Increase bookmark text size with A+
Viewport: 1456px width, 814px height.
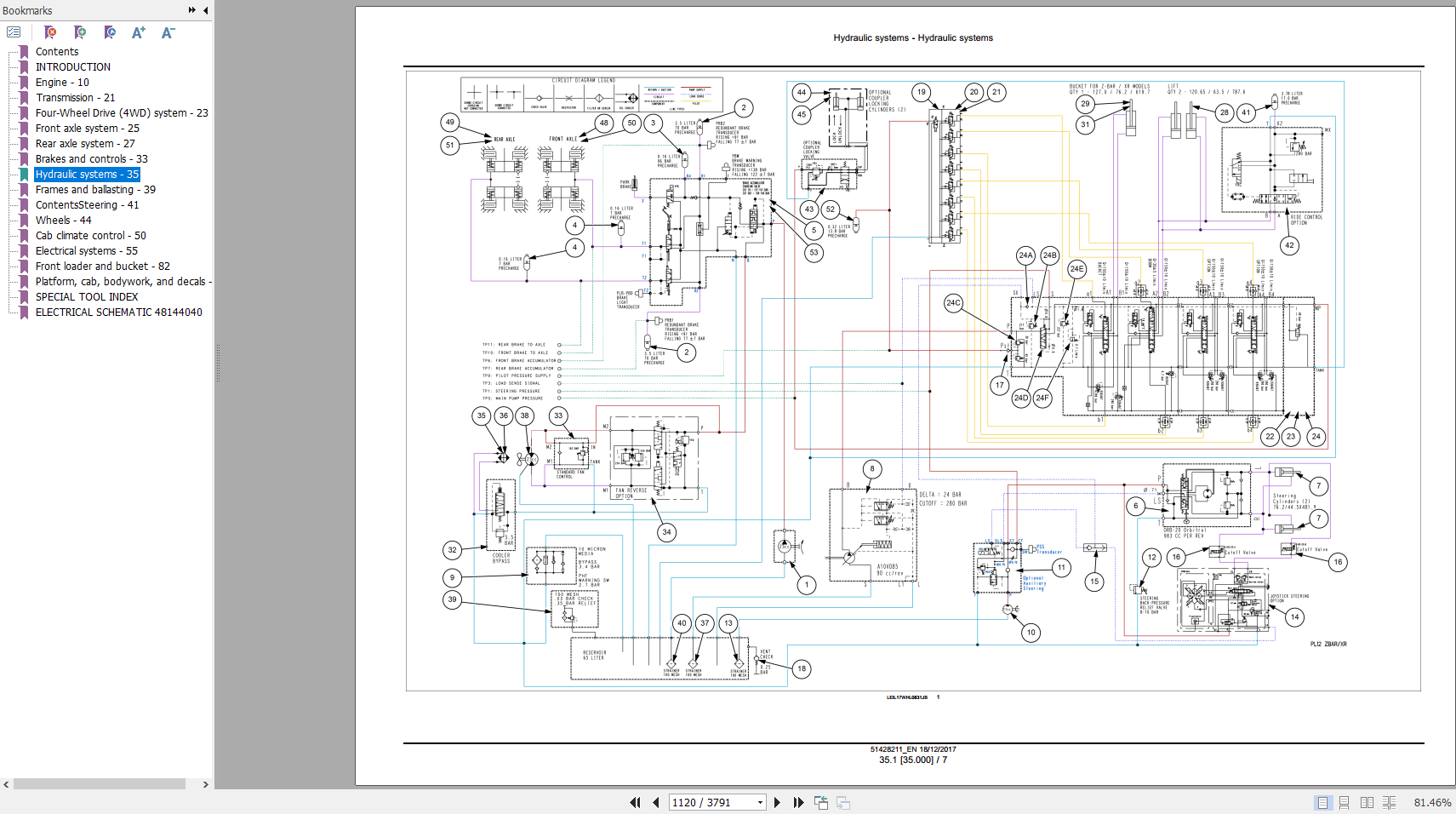(x=139, y=32)
